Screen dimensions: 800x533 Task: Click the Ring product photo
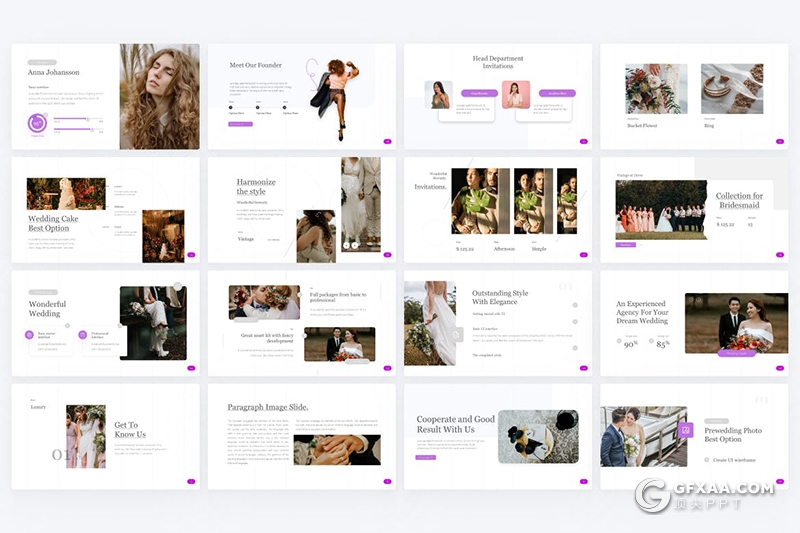coord(732,89)
